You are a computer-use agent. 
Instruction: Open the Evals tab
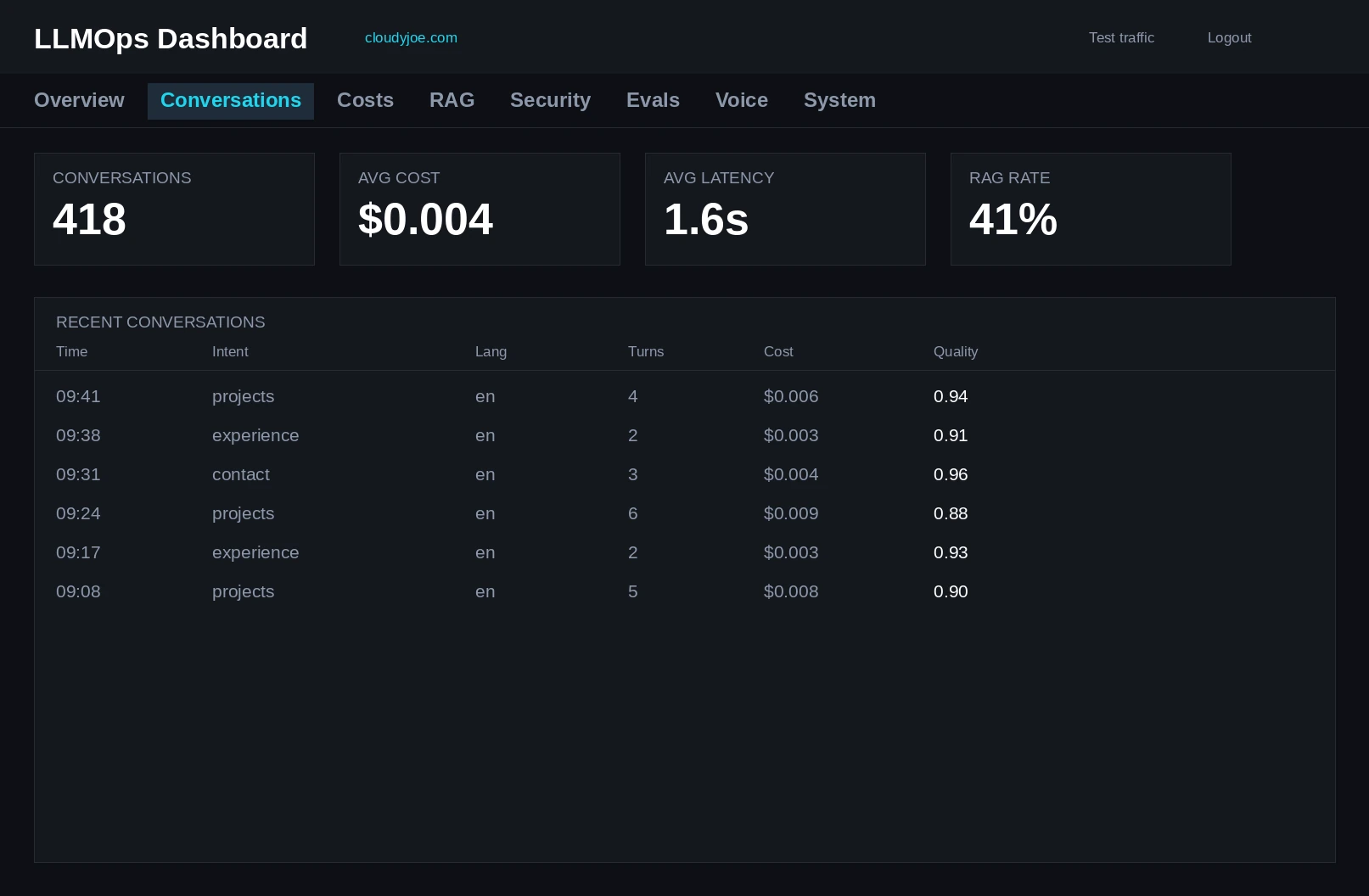tap(653, 100)
